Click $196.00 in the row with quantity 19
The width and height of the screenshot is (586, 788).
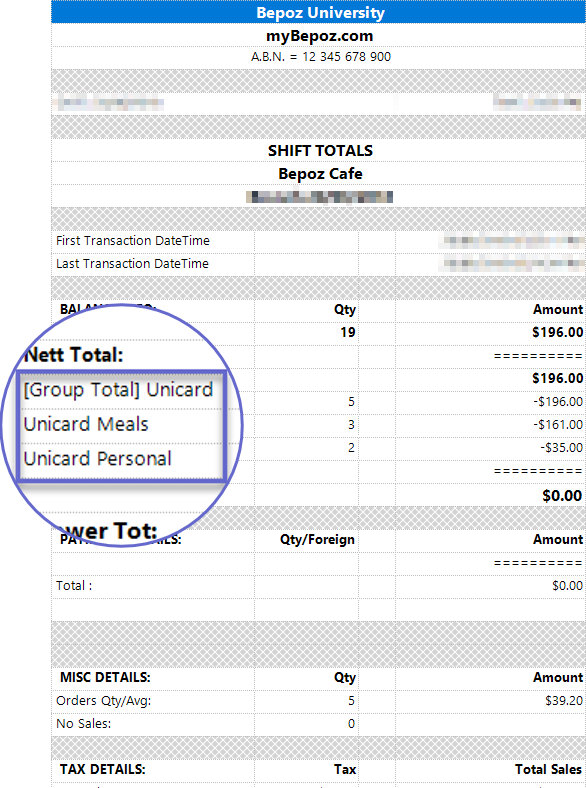tap(557, 333)
